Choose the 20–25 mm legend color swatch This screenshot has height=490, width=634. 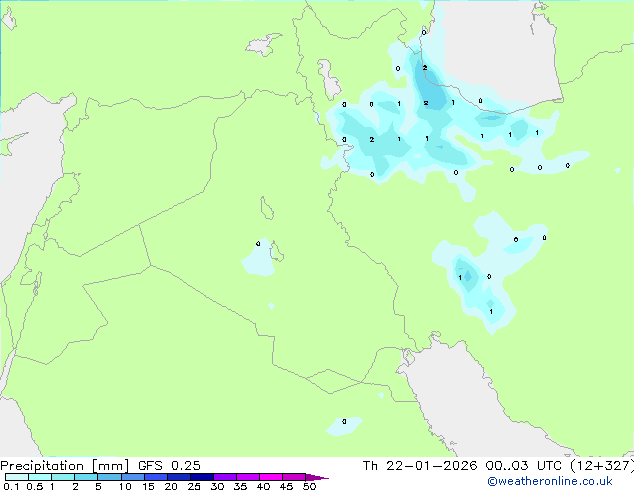click(179, 477)
